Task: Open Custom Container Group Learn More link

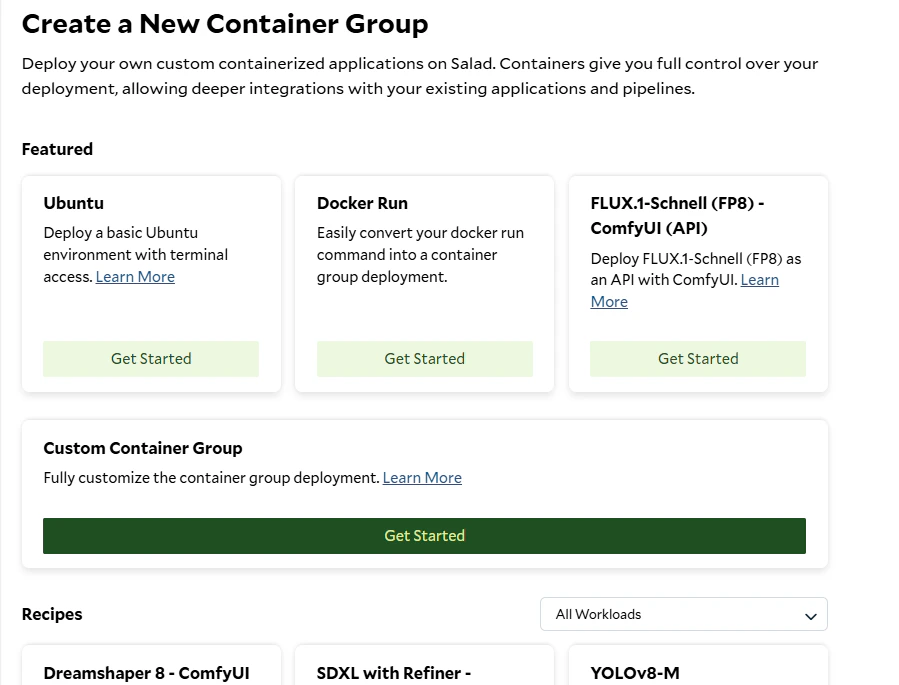Action: point(422,478)
